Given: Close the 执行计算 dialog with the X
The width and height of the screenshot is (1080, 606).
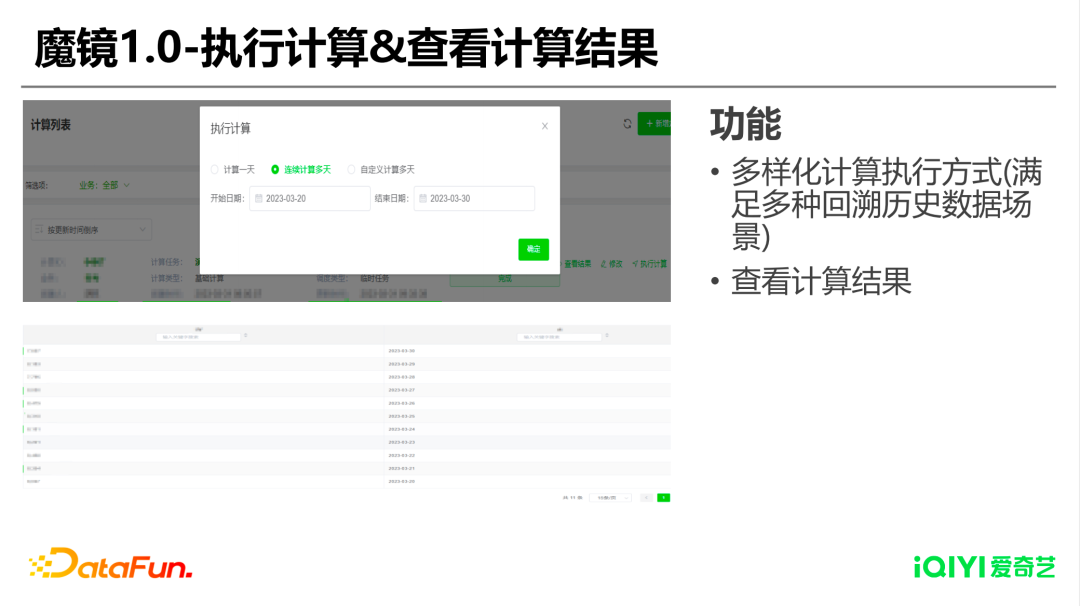Looking at the screenshot, I should [545, 126].
